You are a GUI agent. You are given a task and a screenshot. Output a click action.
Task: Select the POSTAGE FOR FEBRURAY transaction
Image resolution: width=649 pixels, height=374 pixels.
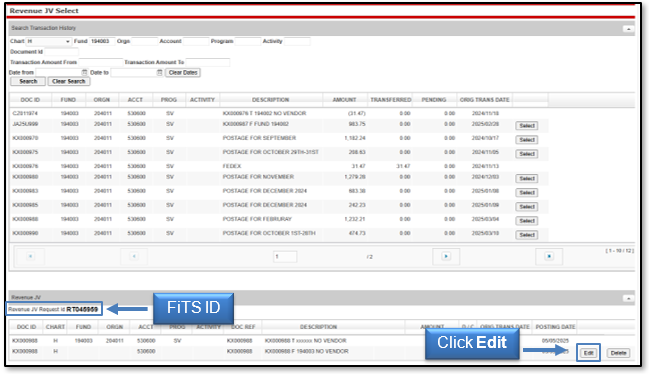527,221
